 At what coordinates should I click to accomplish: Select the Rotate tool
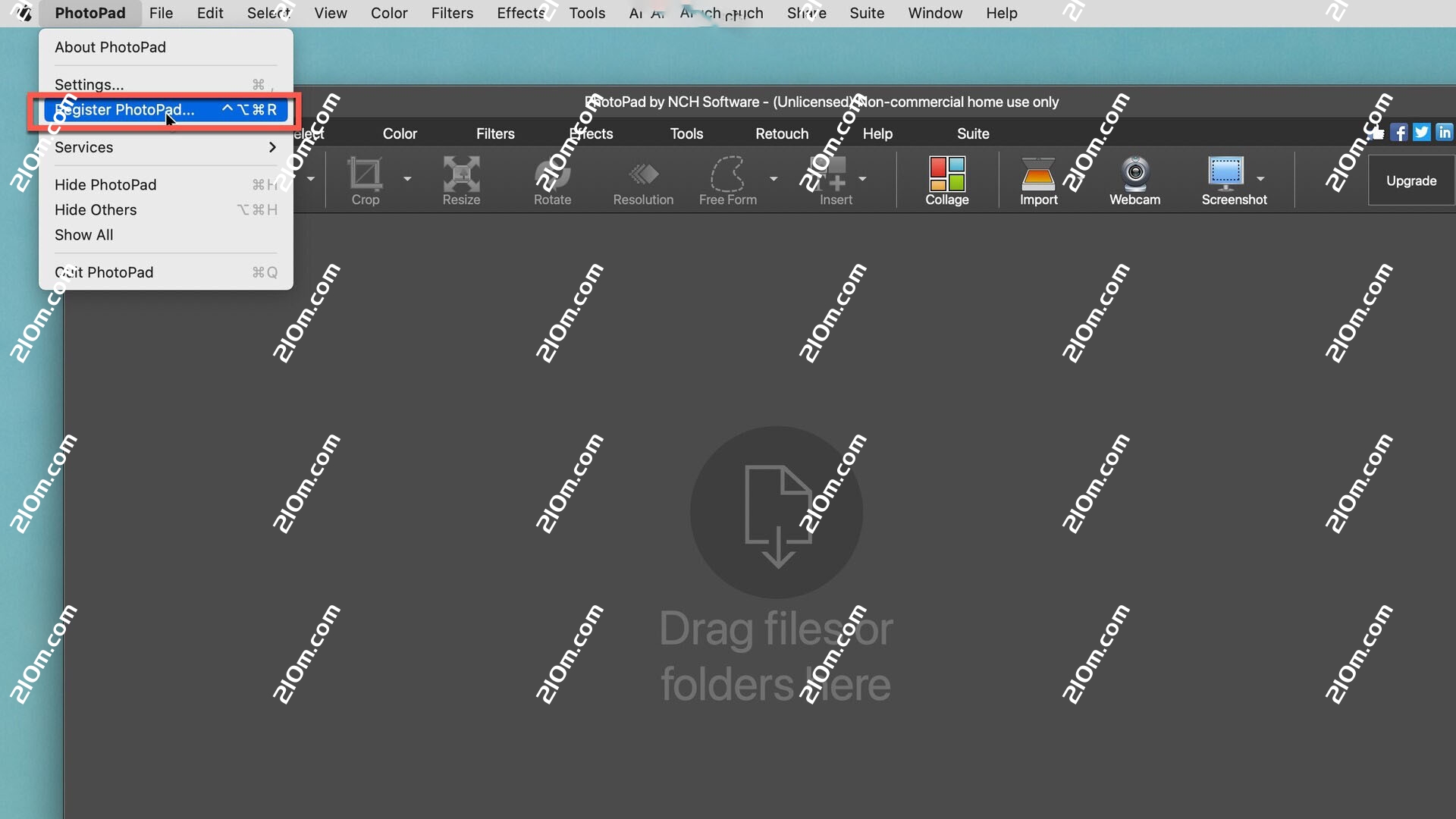(551, 180)
